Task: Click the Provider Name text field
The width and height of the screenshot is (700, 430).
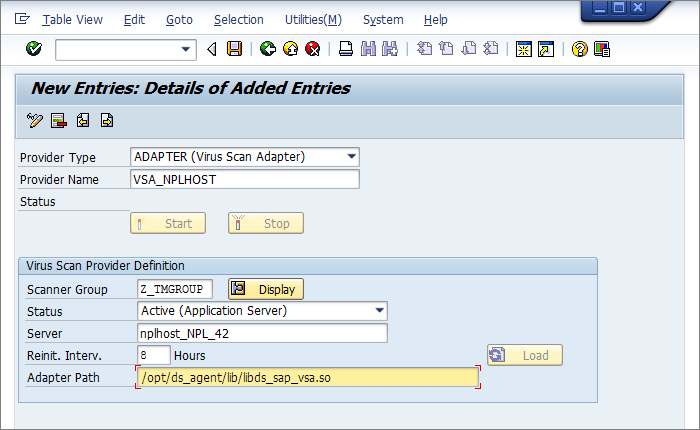Action: pos(244,179)
